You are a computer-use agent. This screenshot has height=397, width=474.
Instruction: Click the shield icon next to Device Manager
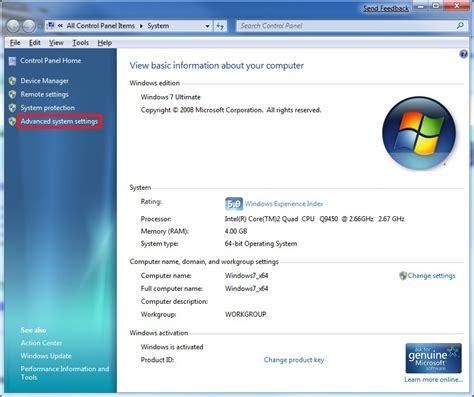pos(12,81)
